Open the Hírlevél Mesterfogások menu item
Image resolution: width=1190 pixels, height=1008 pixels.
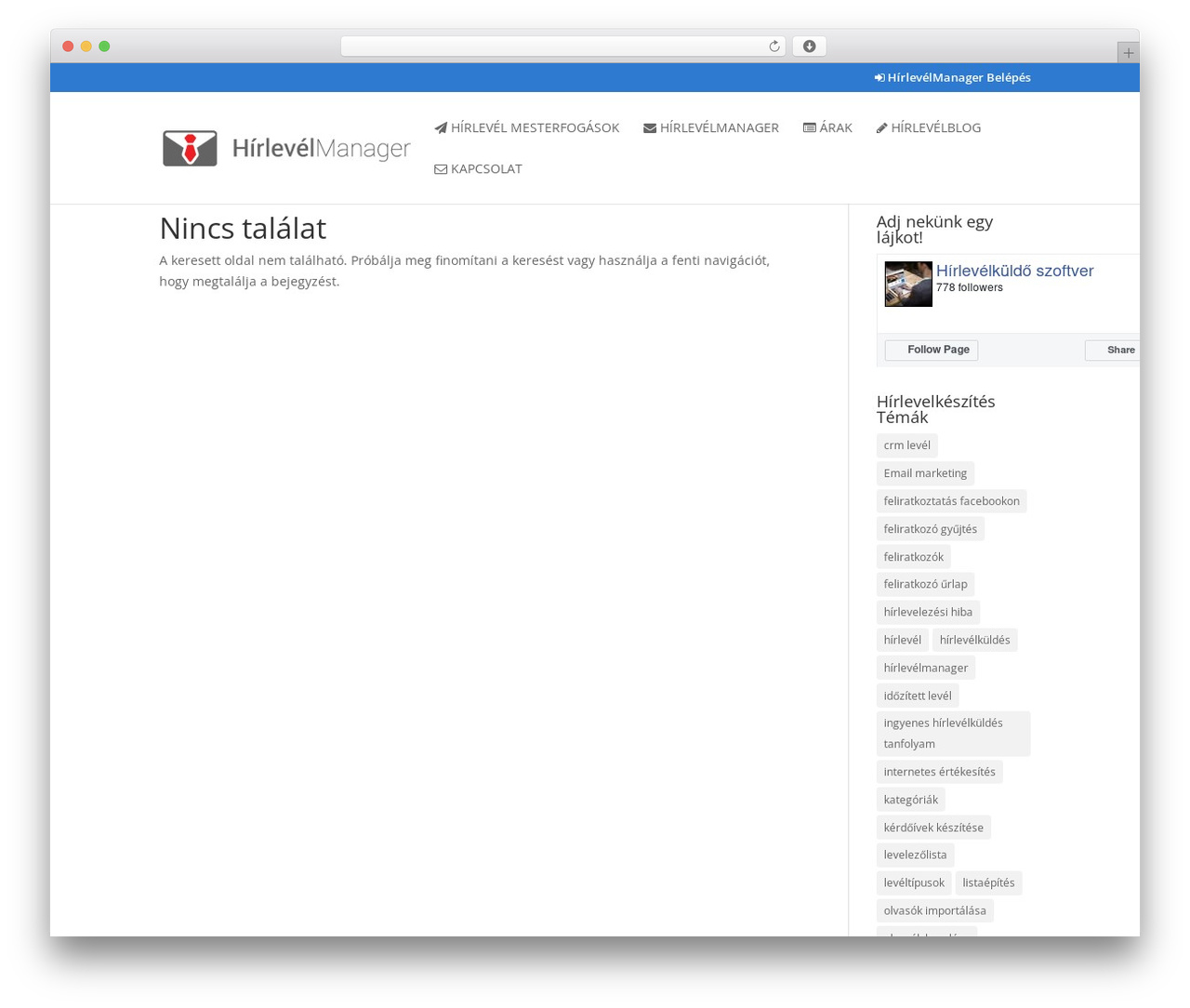point(527,128)
